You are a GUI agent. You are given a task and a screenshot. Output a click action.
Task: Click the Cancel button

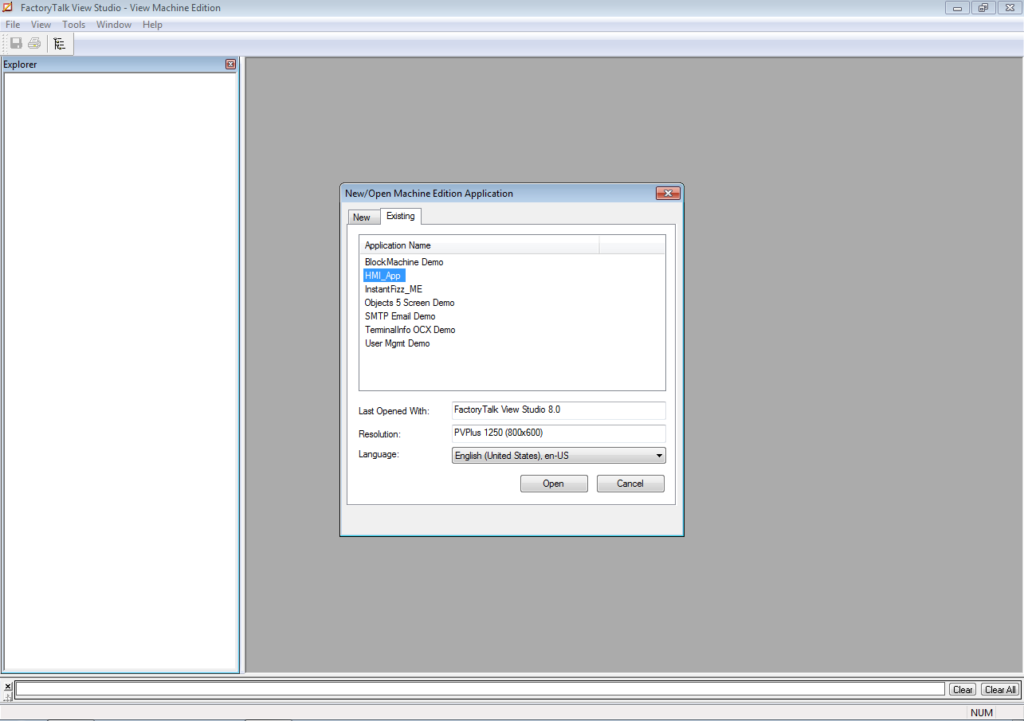point(630,483)
